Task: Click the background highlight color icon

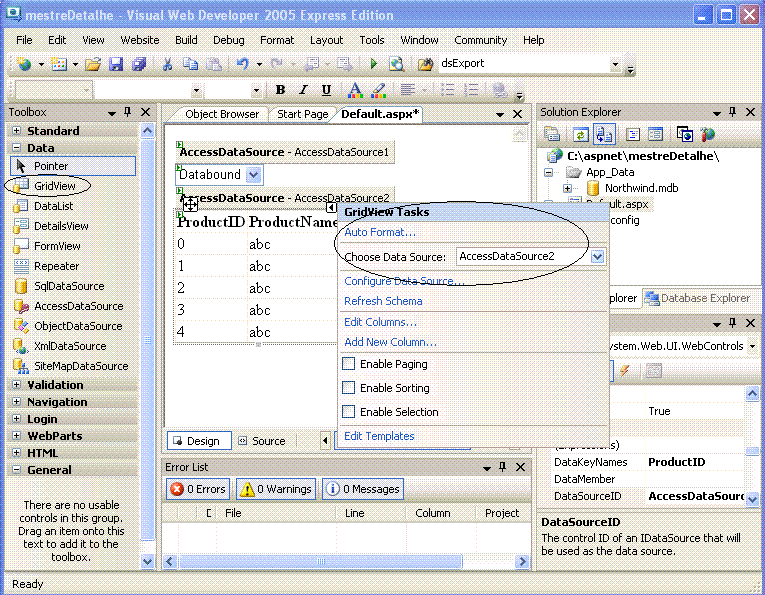Action: 379,90
